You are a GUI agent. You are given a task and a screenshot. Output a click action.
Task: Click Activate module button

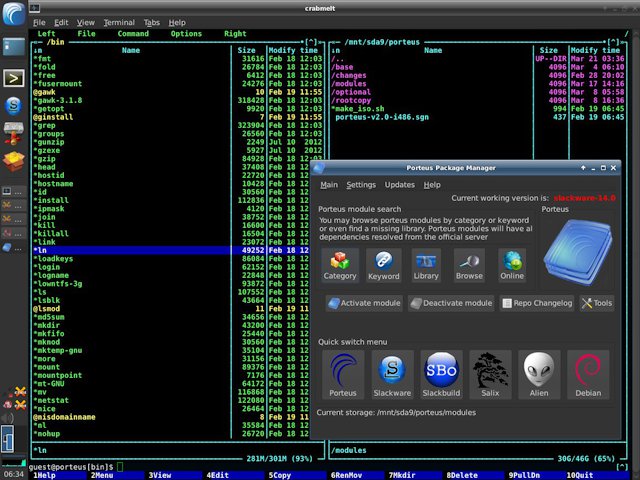click(364, 303)
